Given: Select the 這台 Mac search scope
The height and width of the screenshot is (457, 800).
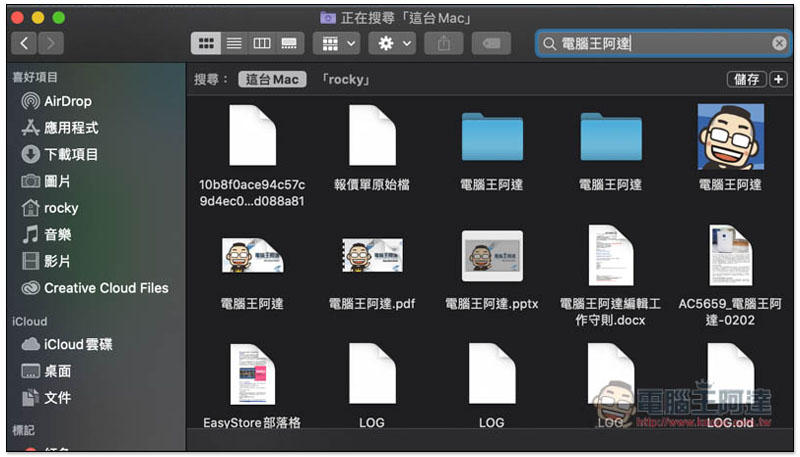Looking at the screenshot, I should 272,80.
